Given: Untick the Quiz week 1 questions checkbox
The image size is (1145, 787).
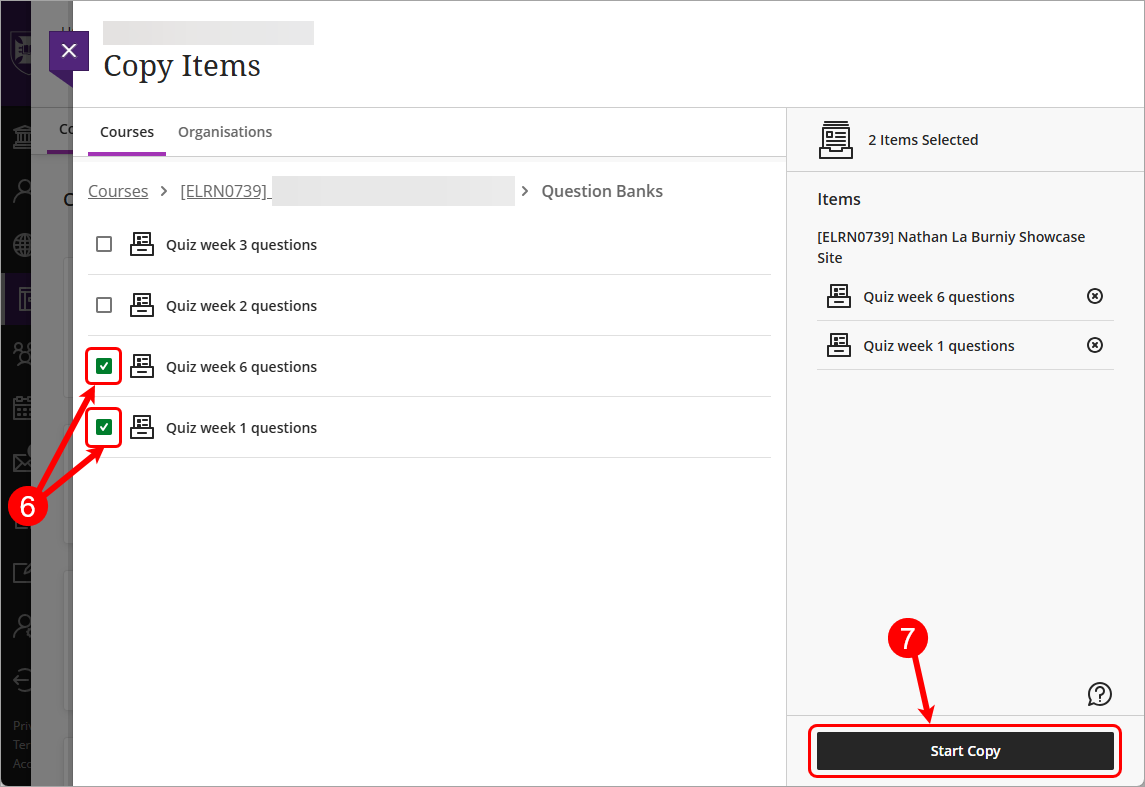Looking at the screenshot, I should pyautogui.click(x=104, y=427).
